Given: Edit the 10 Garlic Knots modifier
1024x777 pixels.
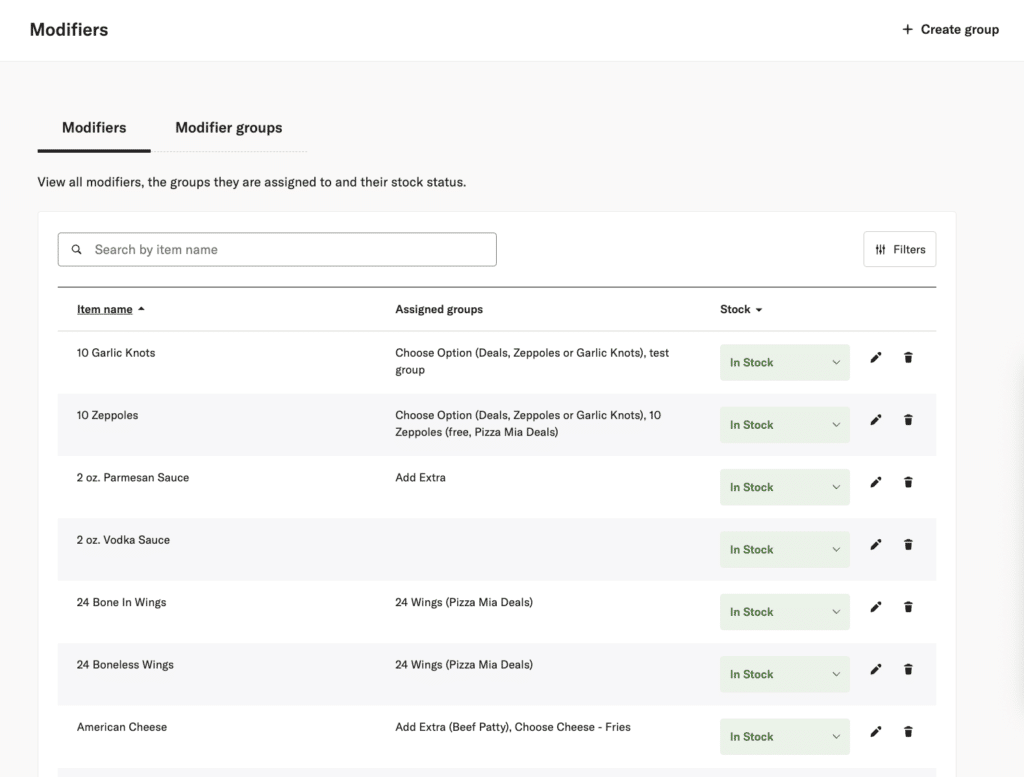Looking at the screenshot, I should click(876, 358).
